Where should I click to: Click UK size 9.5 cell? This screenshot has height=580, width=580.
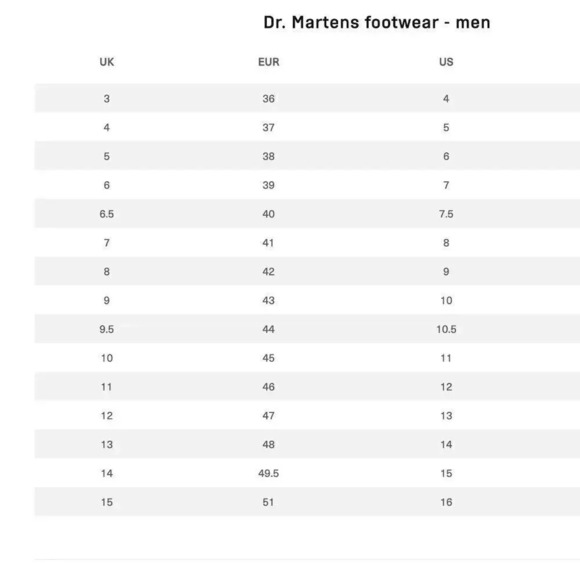pos(107,330)
